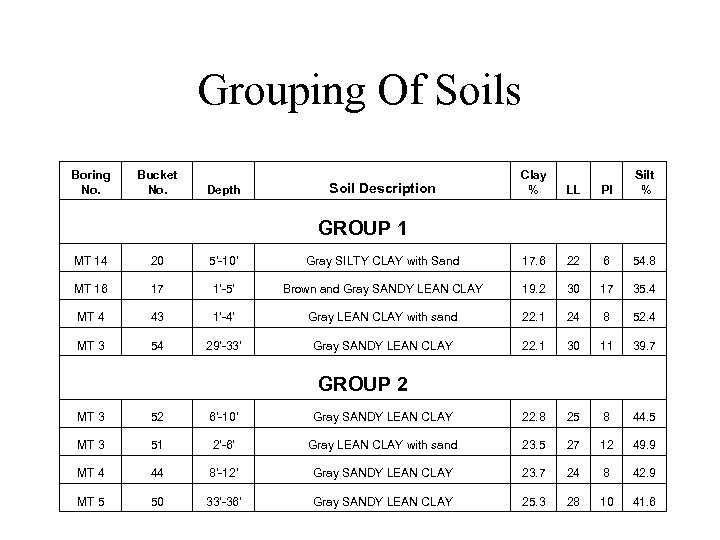Select "Brown and Gray SANDY LEAN CLAY" text
Viewport: 720px width, 540px height.
(383, 289)
